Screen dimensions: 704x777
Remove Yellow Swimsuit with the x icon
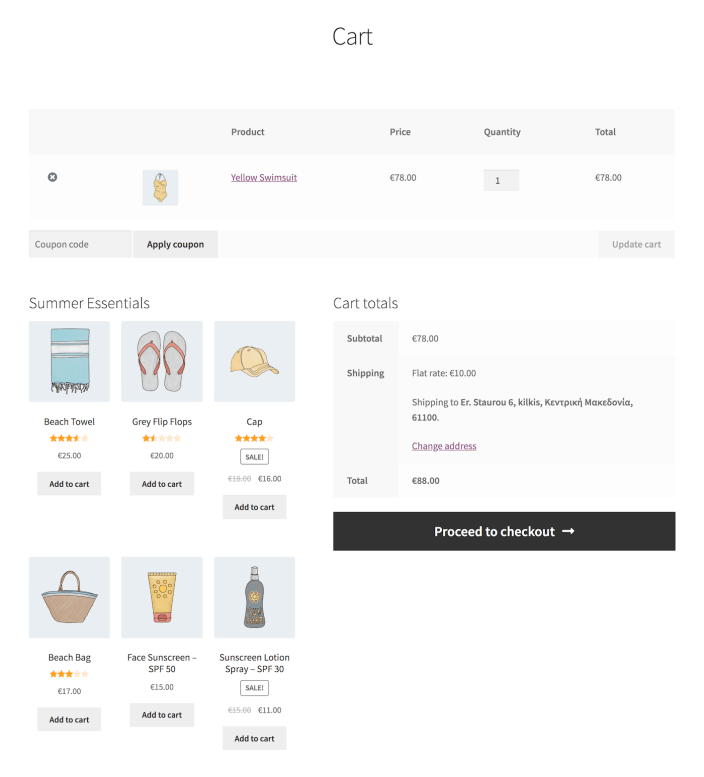pos(52,177)
